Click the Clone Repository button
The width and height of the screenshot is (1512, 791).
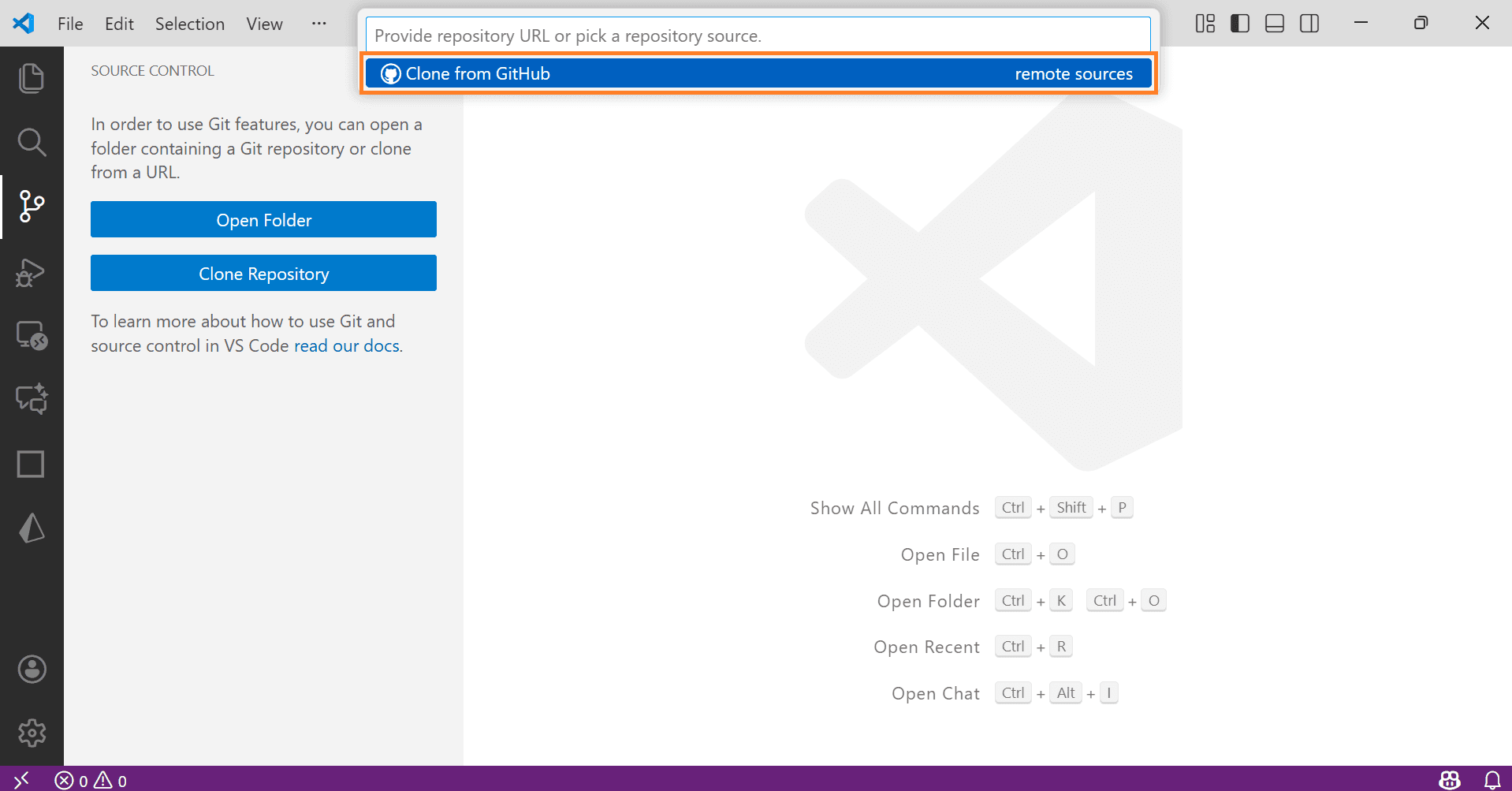tap(263, 273)
